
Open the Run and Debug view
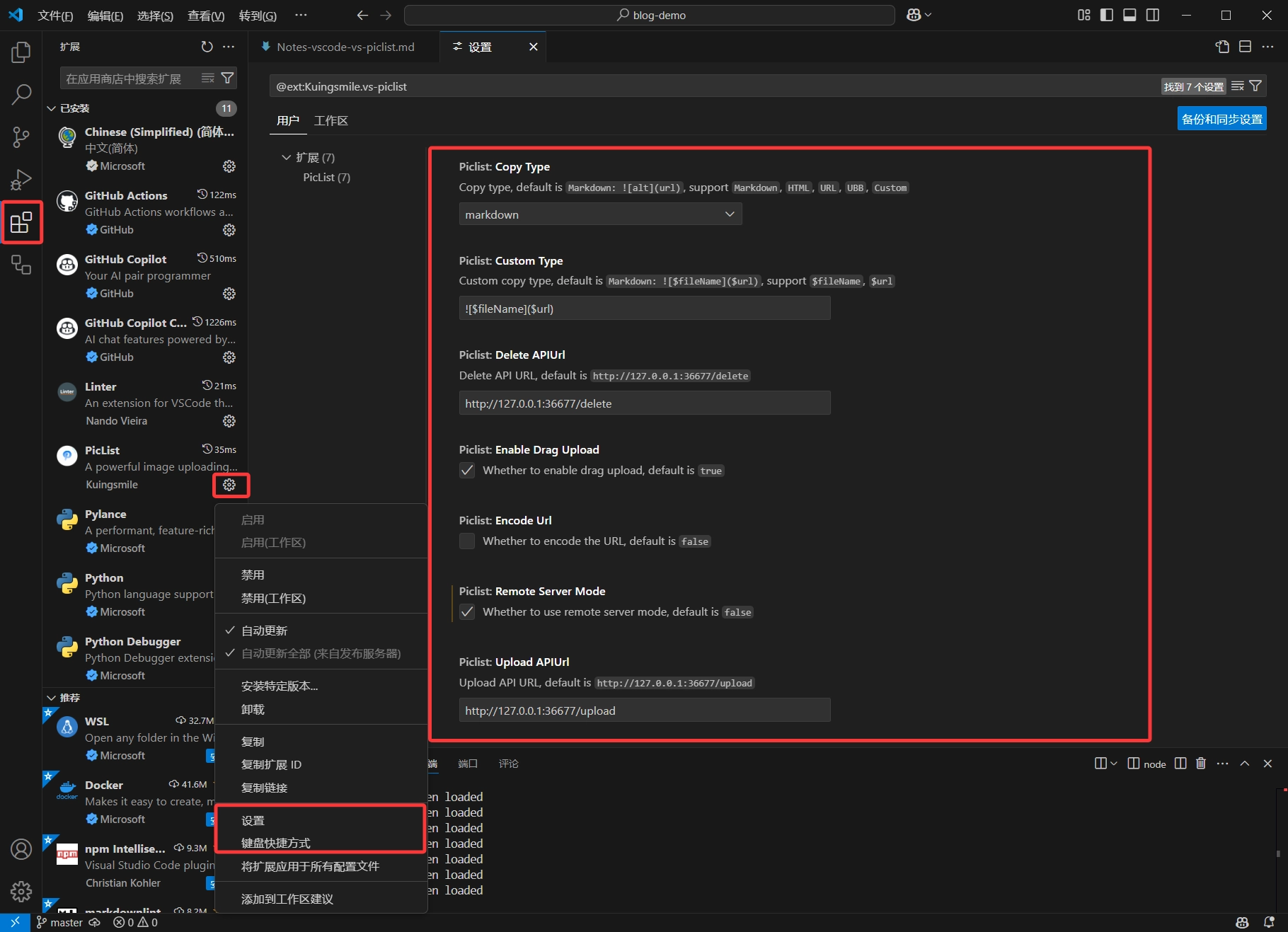pos(21,179)
